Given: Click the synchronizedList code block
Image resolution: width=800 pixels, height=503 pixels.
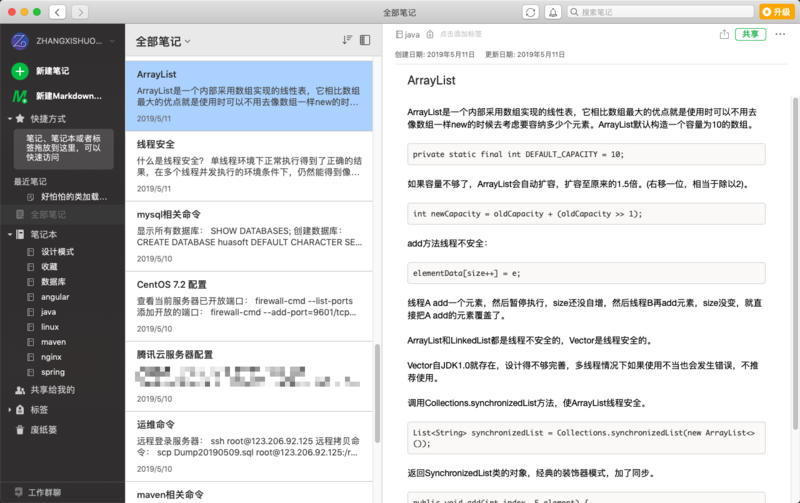Looking at the screenshot, I should tap(586, 438).
